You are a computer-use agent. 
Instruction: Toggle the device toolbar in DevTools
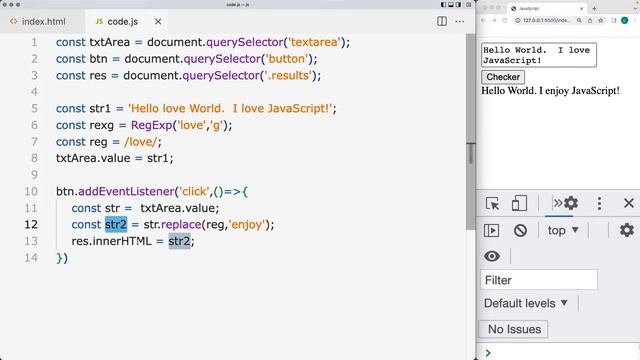(x=519, y=203)
